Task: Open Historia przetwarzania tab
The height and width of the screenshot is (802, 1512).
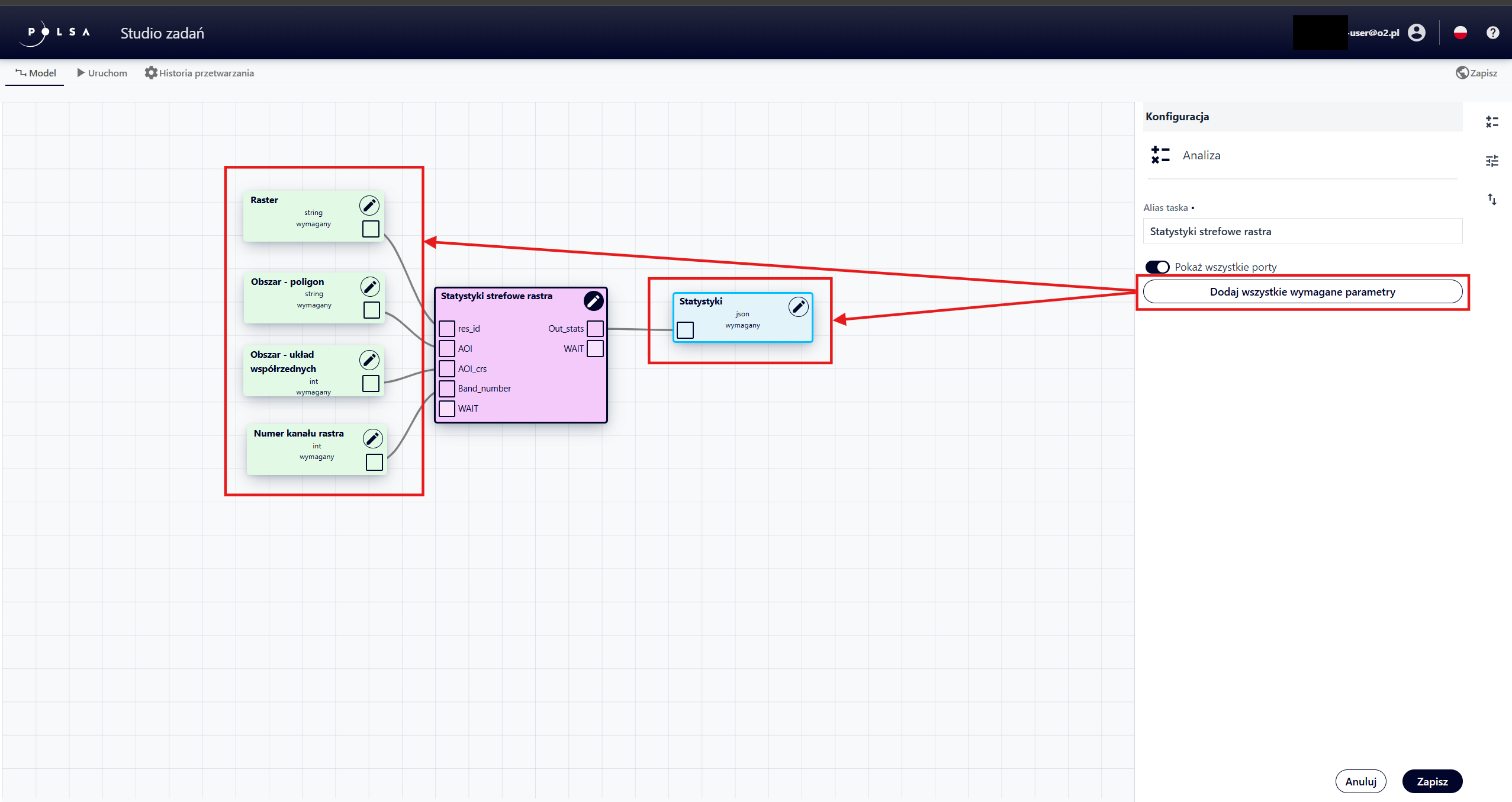Action: point(200,73)
